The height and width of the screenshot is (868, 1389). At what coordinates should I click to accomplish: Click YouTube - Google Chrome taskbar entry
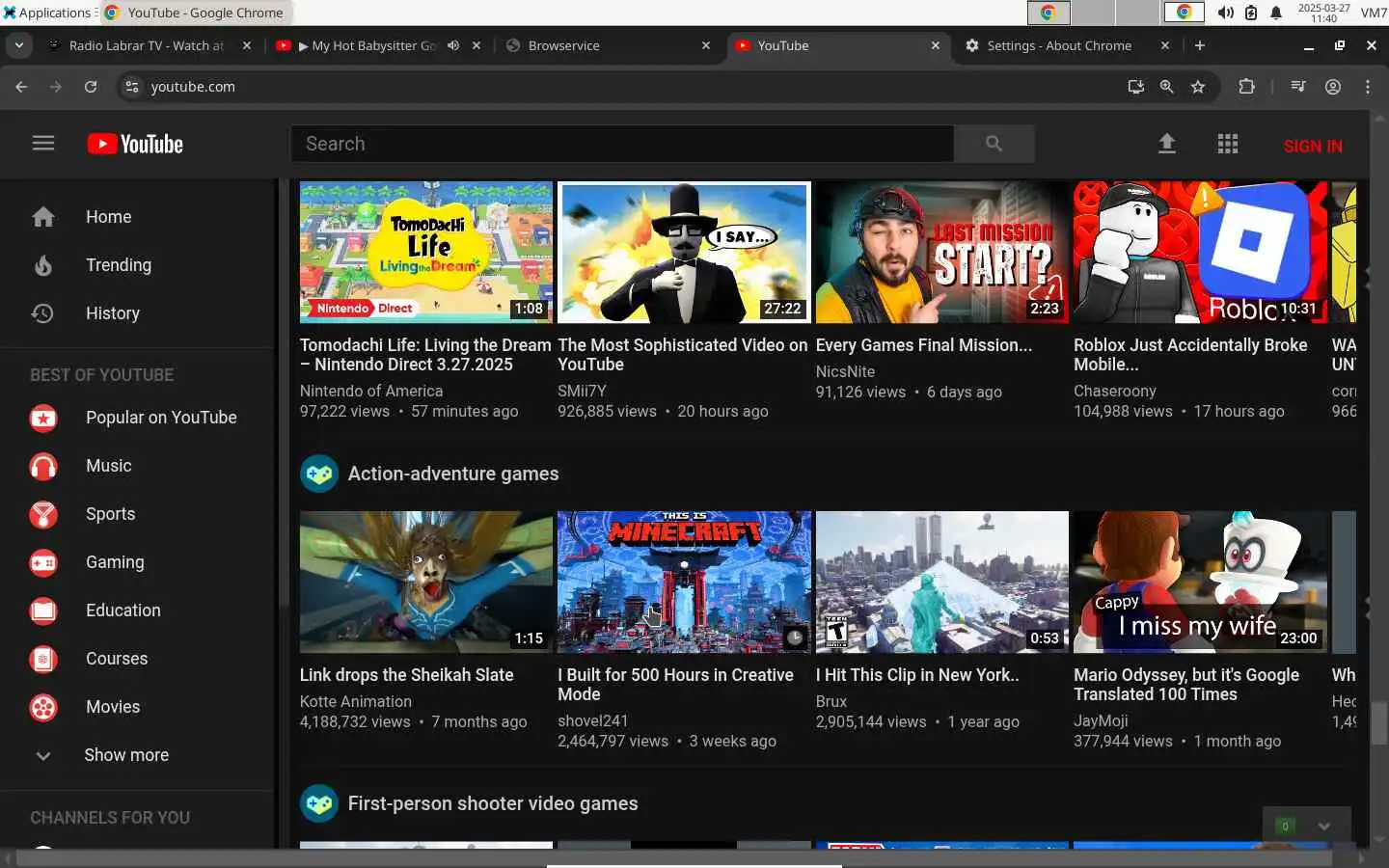pos(194,13)
